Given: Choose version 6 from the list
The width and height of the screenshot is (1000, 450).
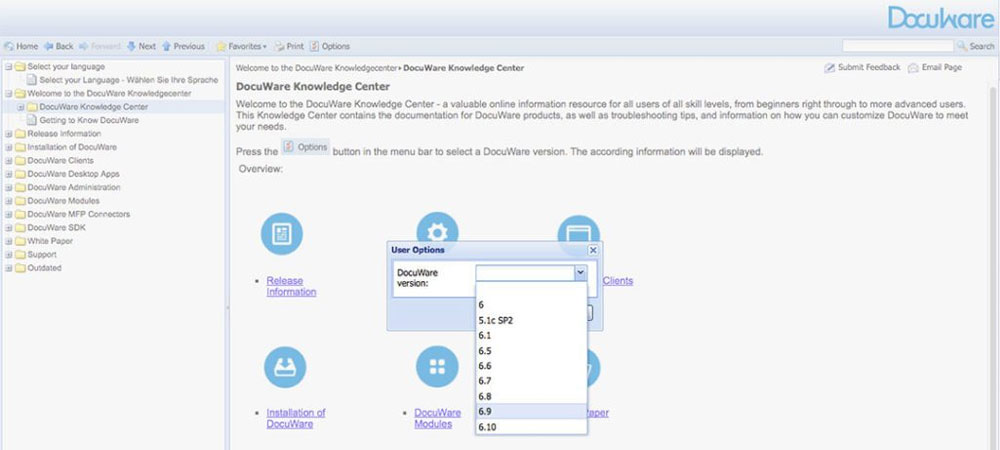Looking at the screenshot, I should point(531,305).
